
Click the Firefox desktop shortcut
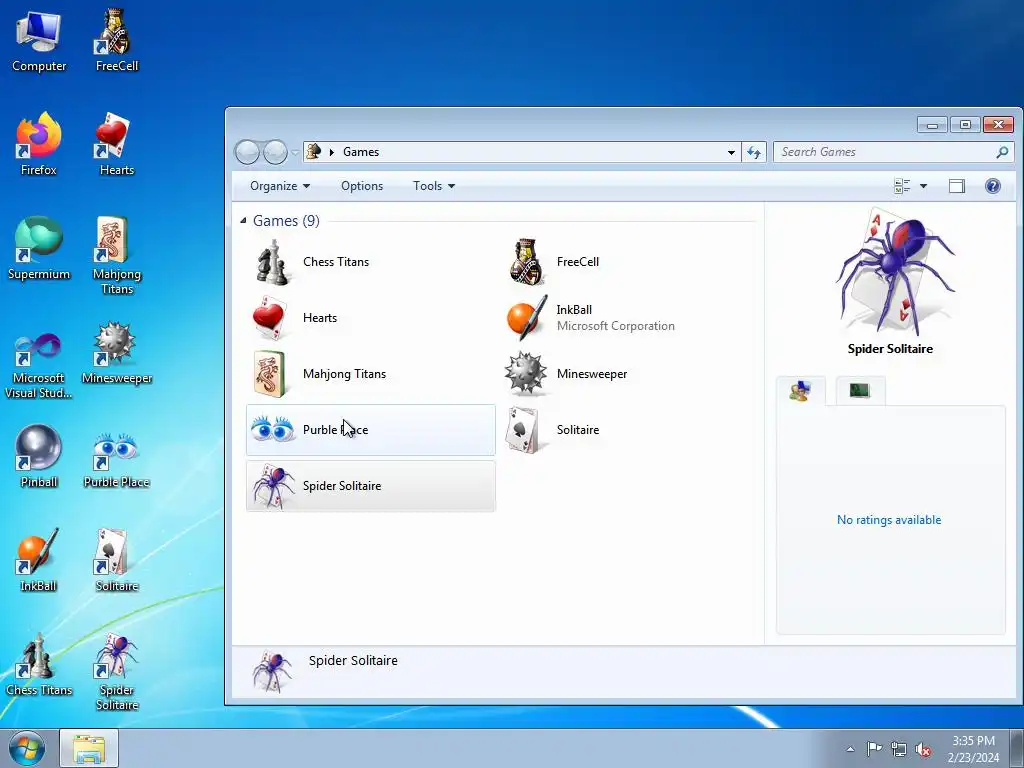coord(39,145)
